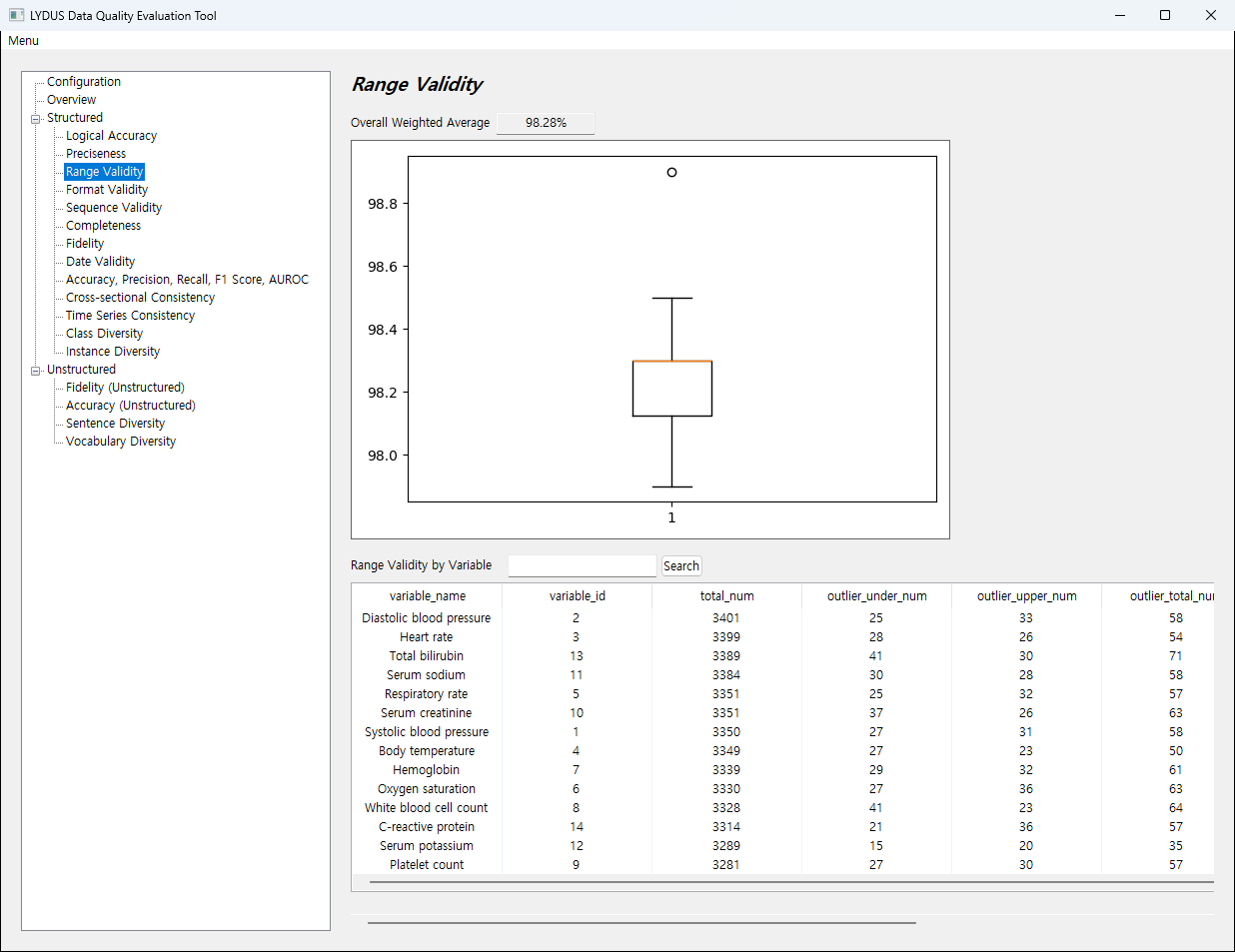The height and width of the screenshot is (952, 1235).
Task: Select the Serum sodium row
Action: 783,675
